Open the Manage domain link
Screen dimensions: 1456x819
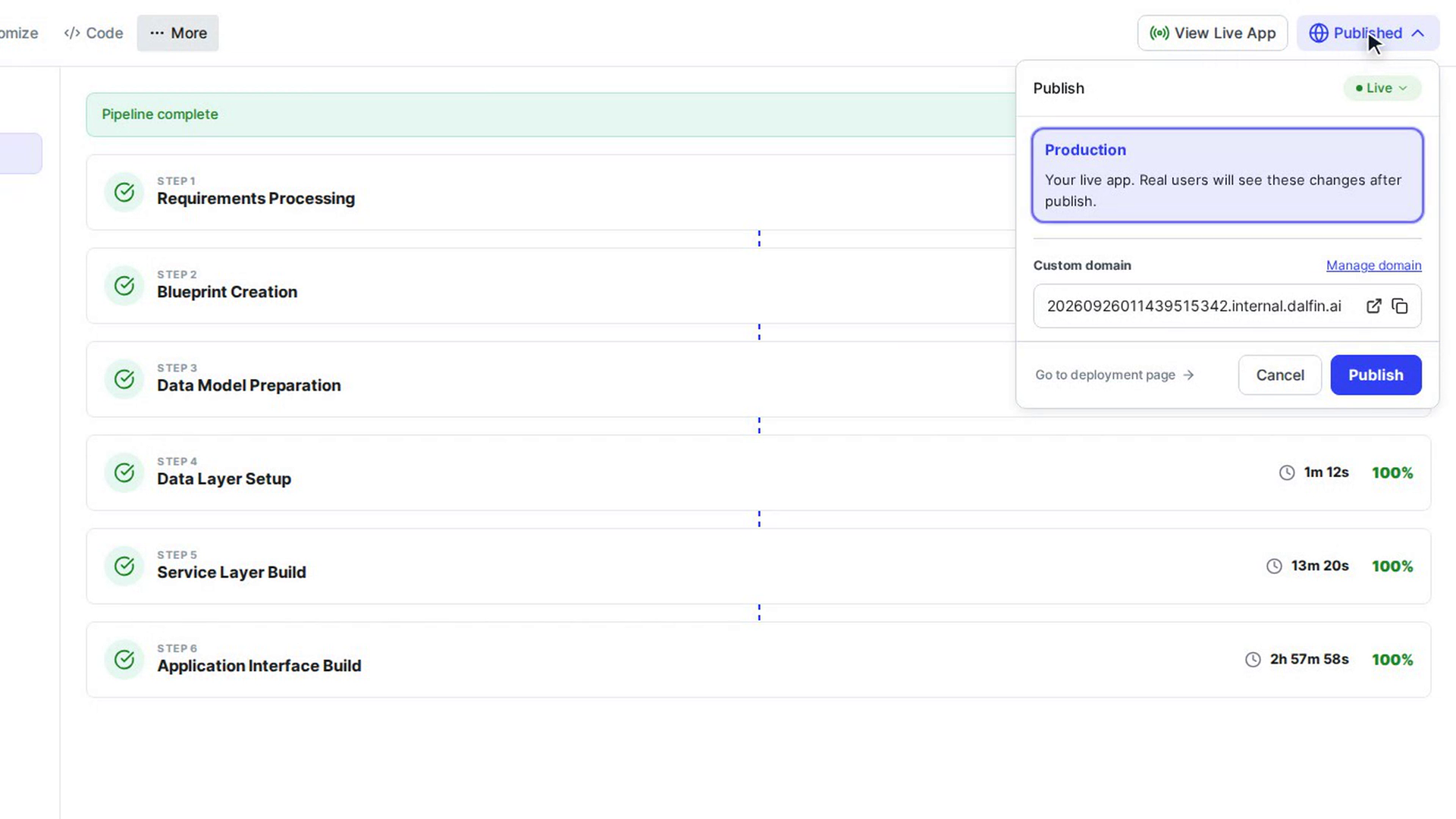point(1373,265)
